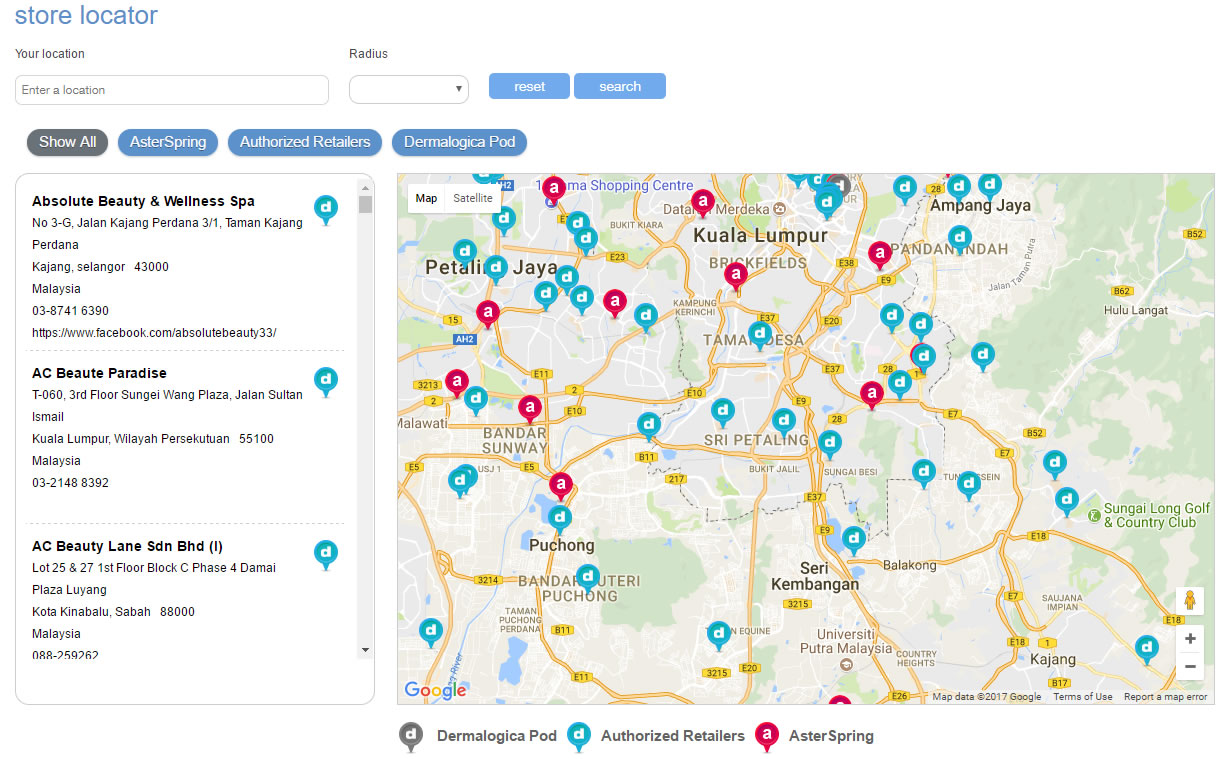This screenshot has height=759, width=1231.
Task: Focus the Enter a location field
Action: pos(172,90)
